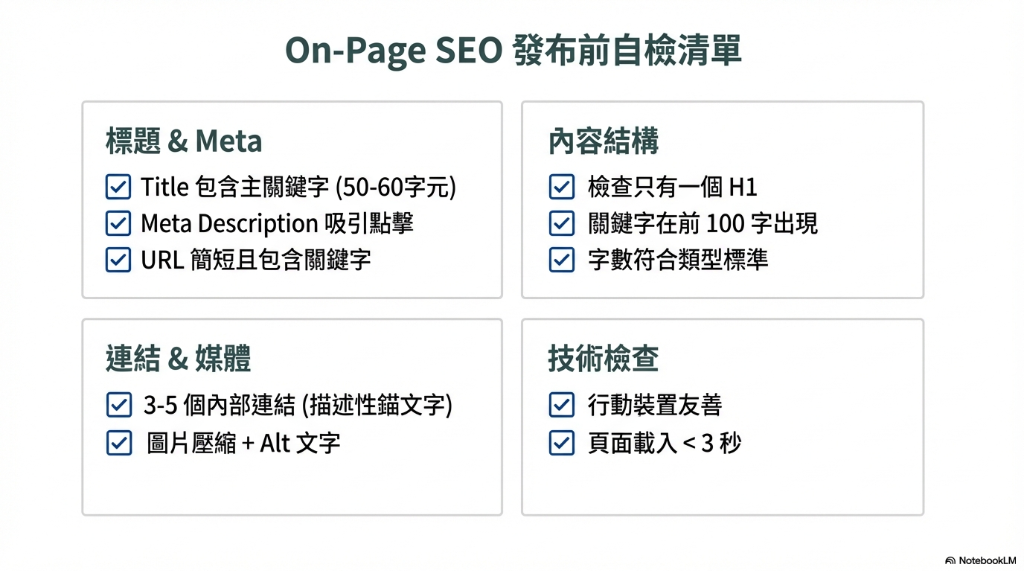Click the 技術檢查 section heading
This screenshot has width=1024, height=571.
pos(603,358)
